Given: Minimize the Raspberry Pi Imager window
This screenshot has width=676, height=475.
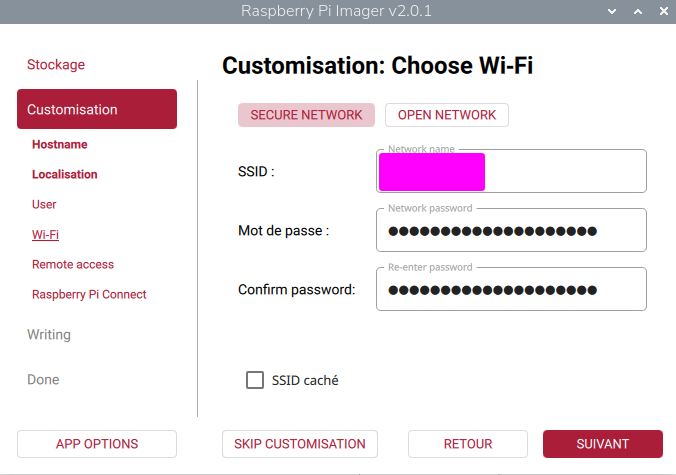Looking at the screenshot, I should click(611, 11).
